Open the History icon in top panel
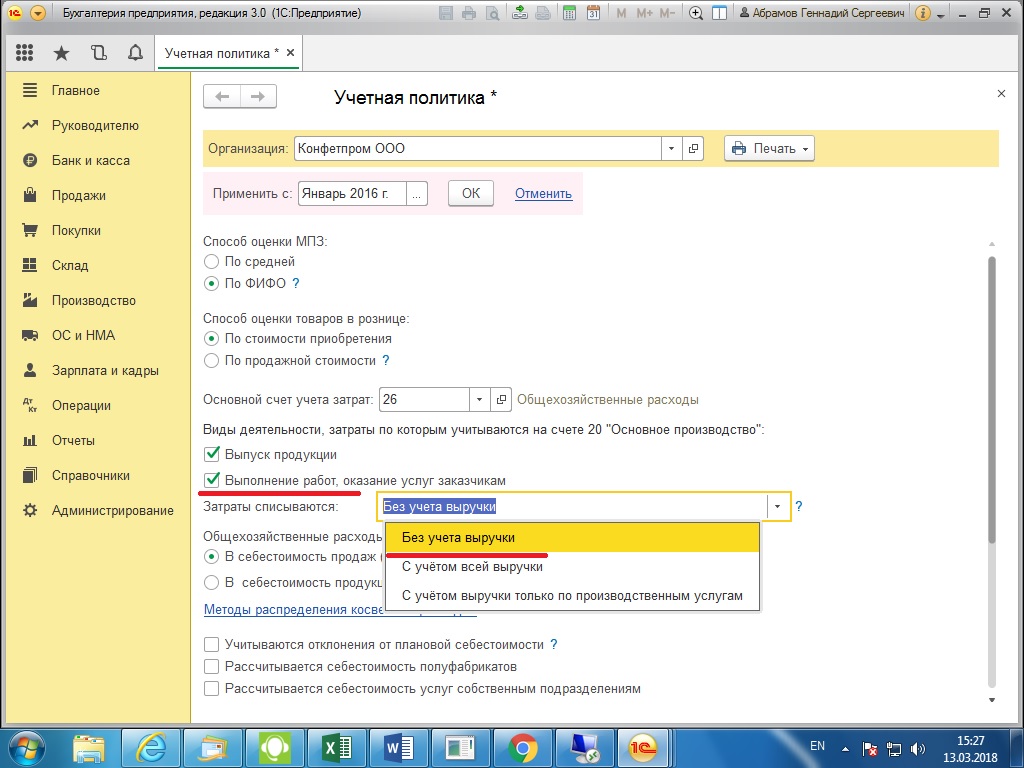Screen dimensions: 1024x768 (x=98, y=53)
